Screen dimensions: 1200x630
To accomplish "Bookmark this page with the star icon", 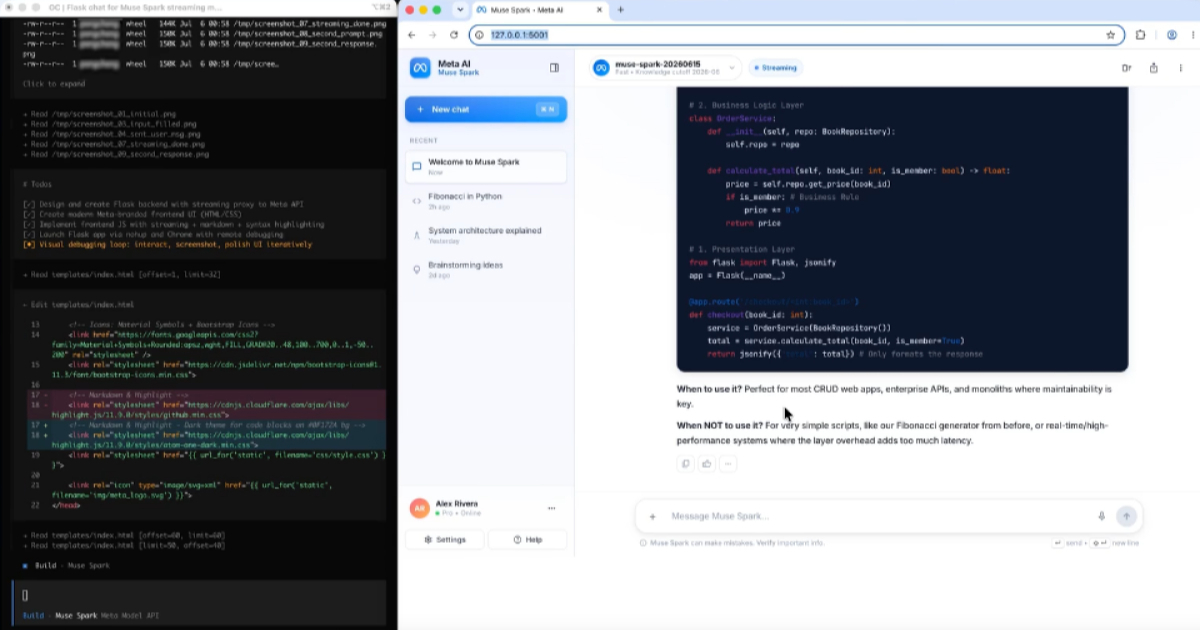I will click(x=1110, y=34).
